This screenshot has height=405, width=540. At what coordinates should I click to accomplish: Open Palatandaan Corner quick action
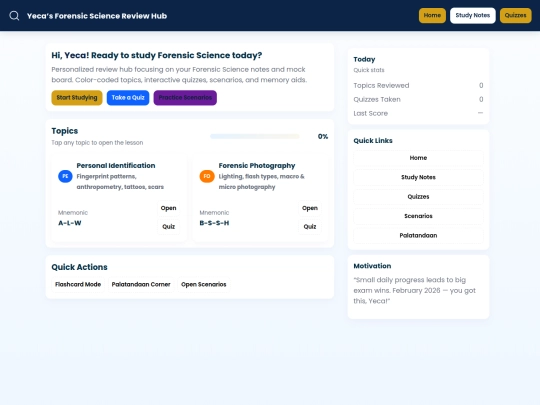tap(141, 284)
